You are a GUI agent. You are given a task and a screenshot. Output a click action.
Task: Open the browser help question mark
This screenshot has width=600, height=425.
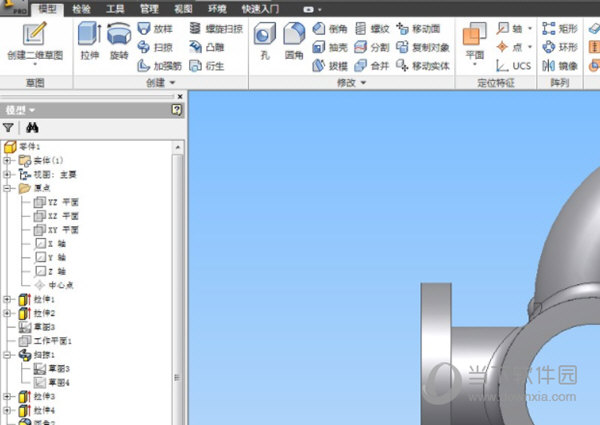tap(176, 110)
